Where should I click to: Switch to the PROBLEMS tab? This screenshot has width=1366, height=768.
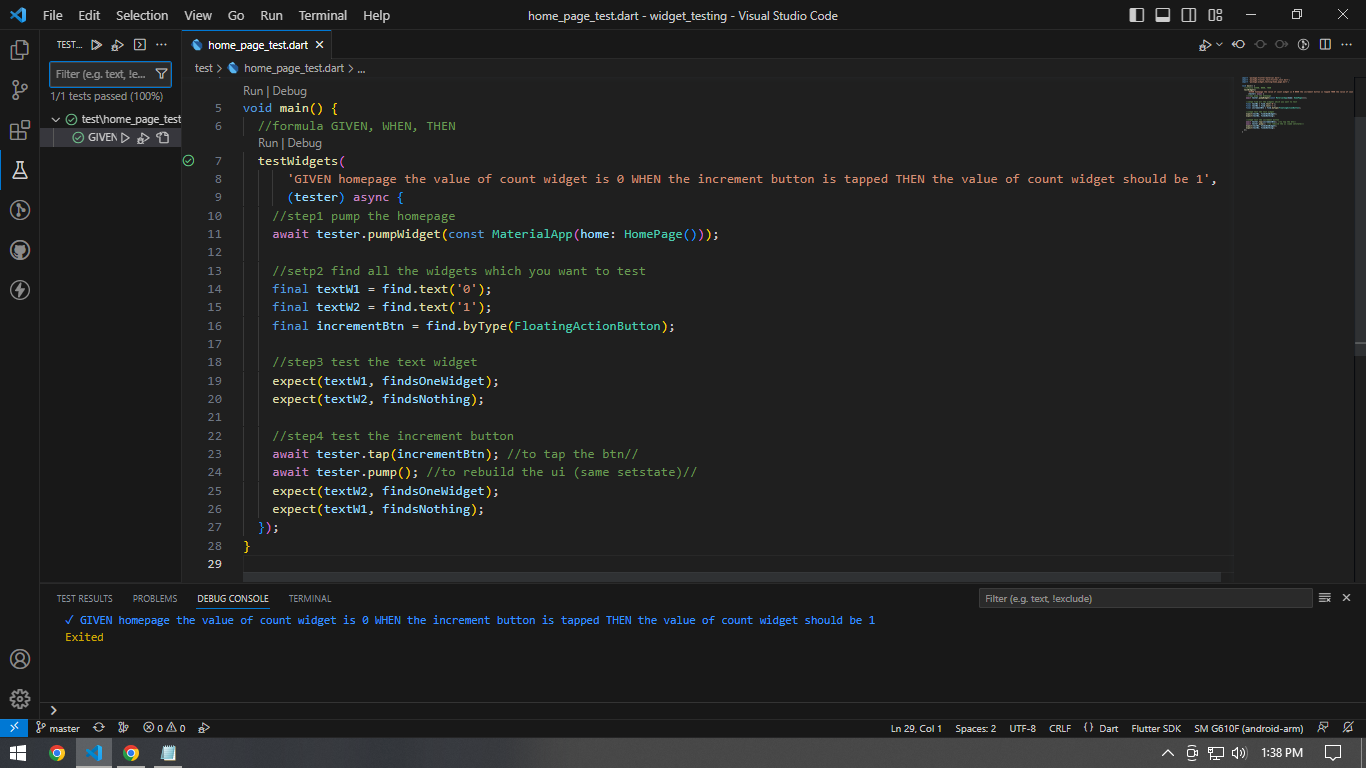coord(155,598)
